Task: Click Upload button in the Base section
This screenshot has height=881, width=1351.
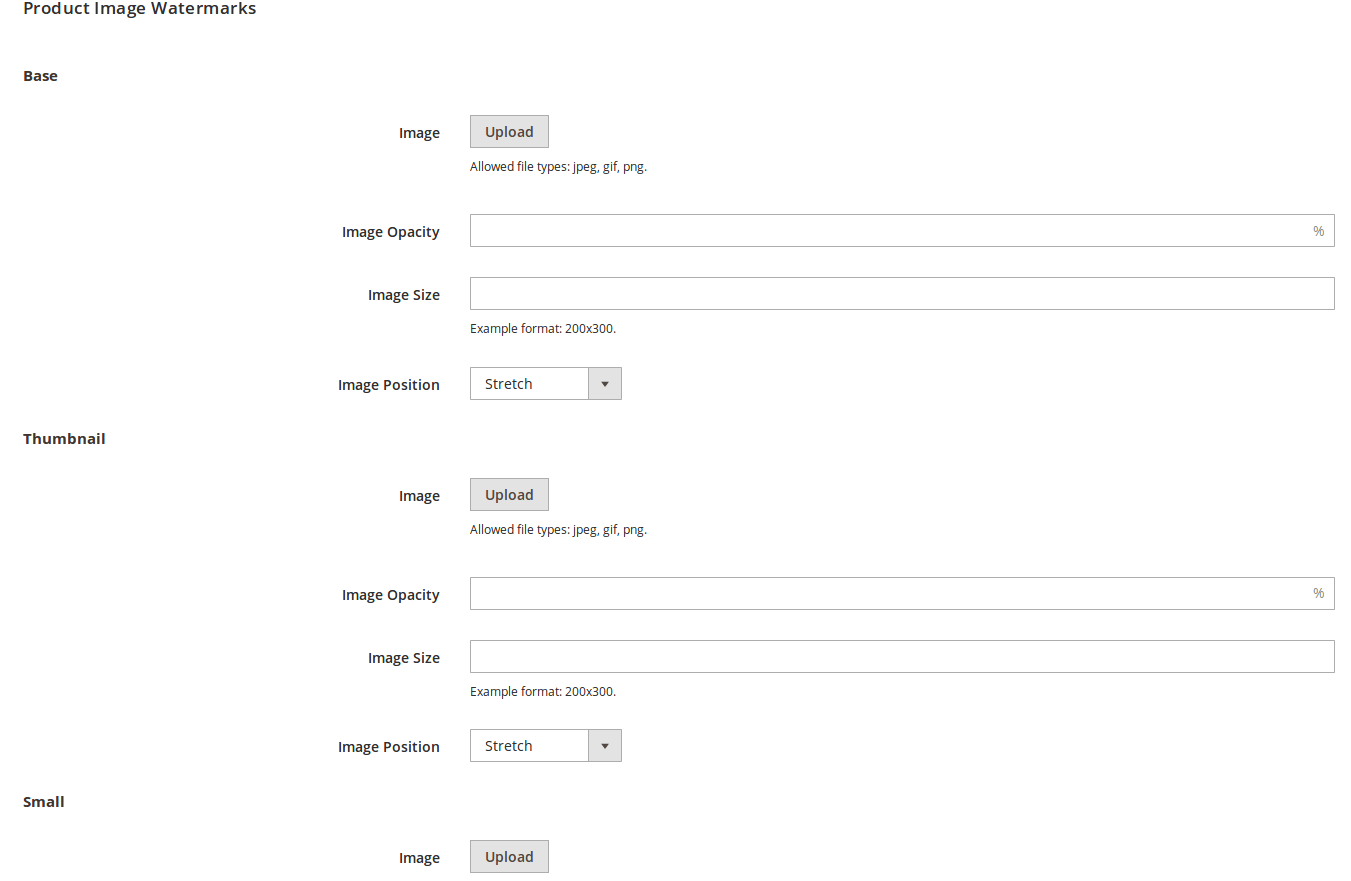Action: (508, 131)
